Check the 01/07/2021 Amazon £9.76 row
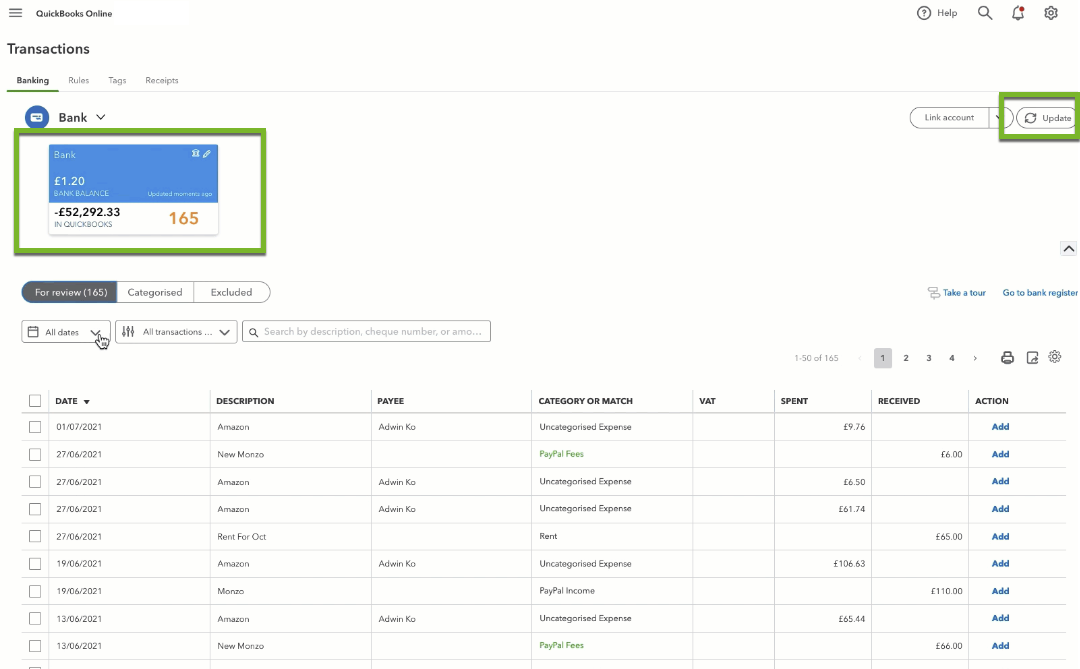This screenshot has height=669, width=1080. pyautogui.click(x=35, y=427)
